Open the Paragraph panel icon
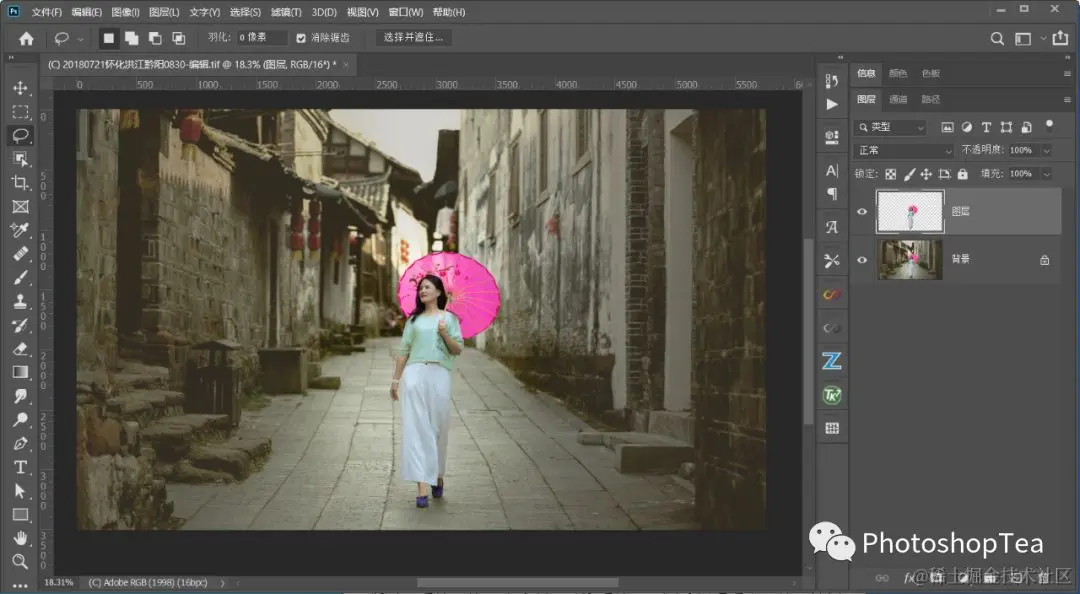Viewport: 1080px width, 594px height. pos(832,194)
